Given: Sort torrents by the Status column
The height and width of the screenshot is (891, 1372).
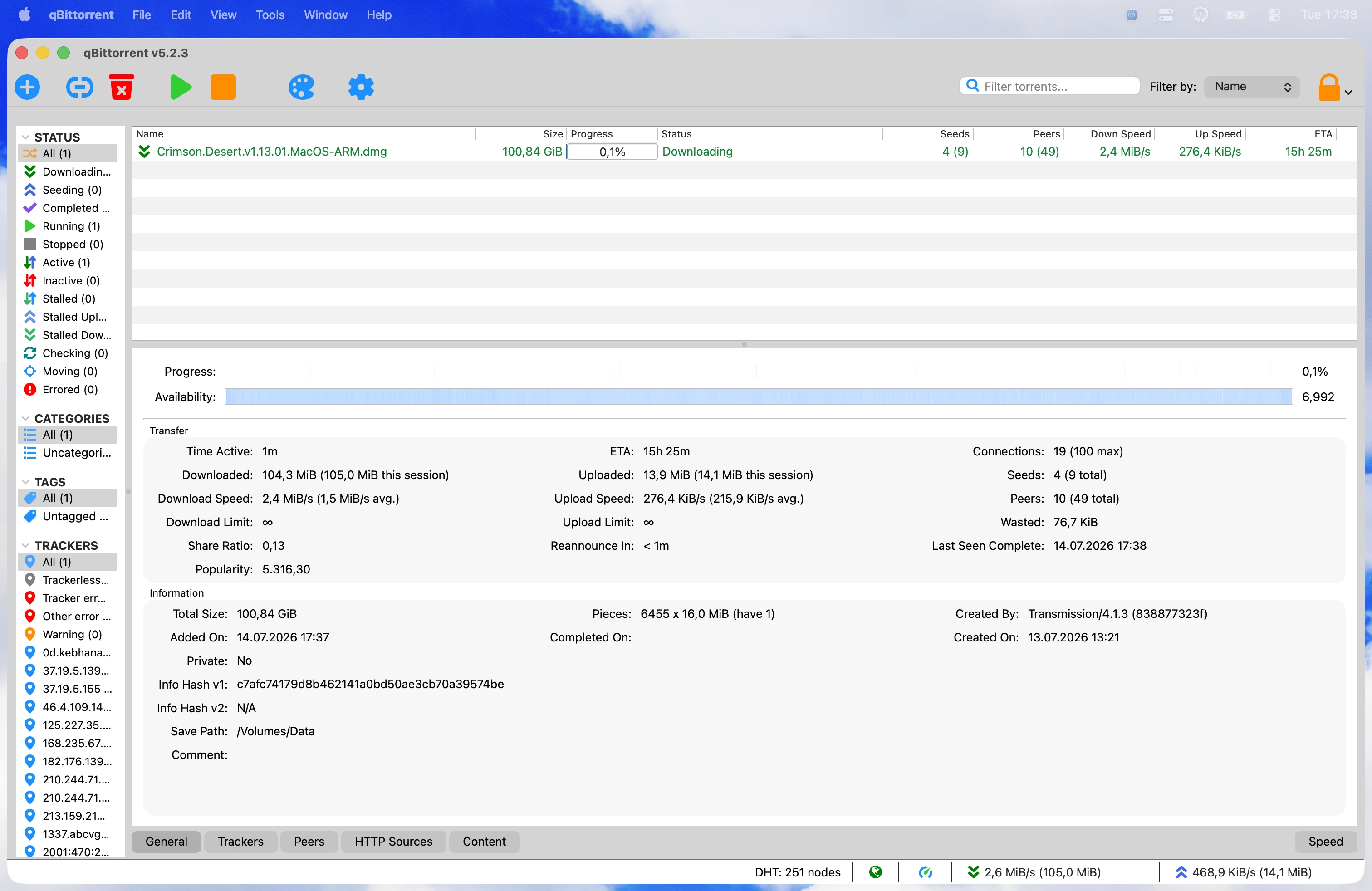Looking at the screenshot, I should coord(770,134).
